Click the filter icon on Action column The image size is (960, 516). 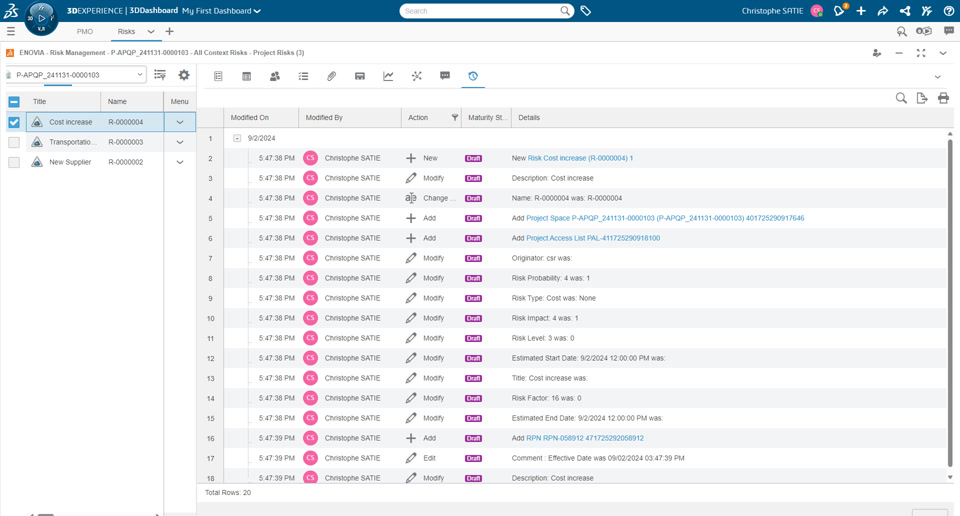click(x=455, y=118)
